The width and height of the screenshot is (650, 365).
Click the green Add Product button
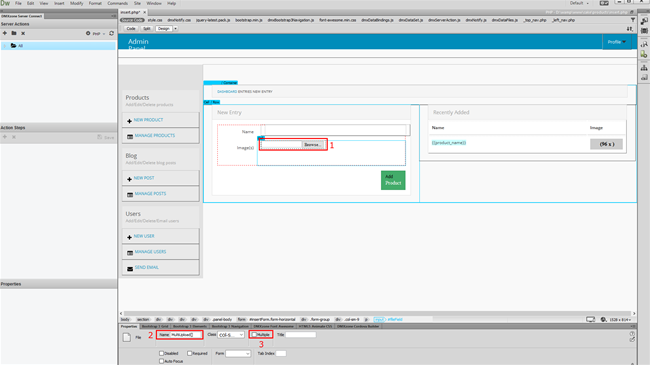pos(393,180)
